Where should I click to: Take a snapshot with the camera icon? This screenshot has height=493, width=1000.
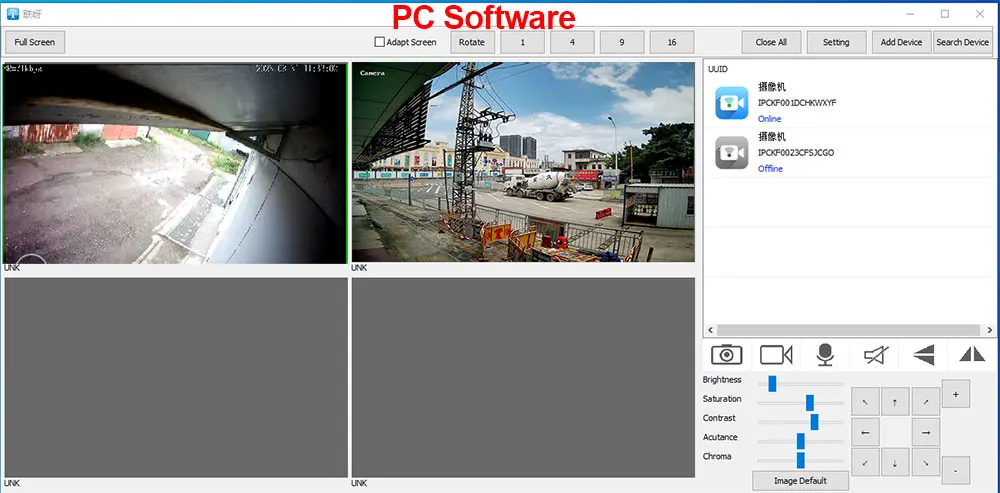coord(727,354)
